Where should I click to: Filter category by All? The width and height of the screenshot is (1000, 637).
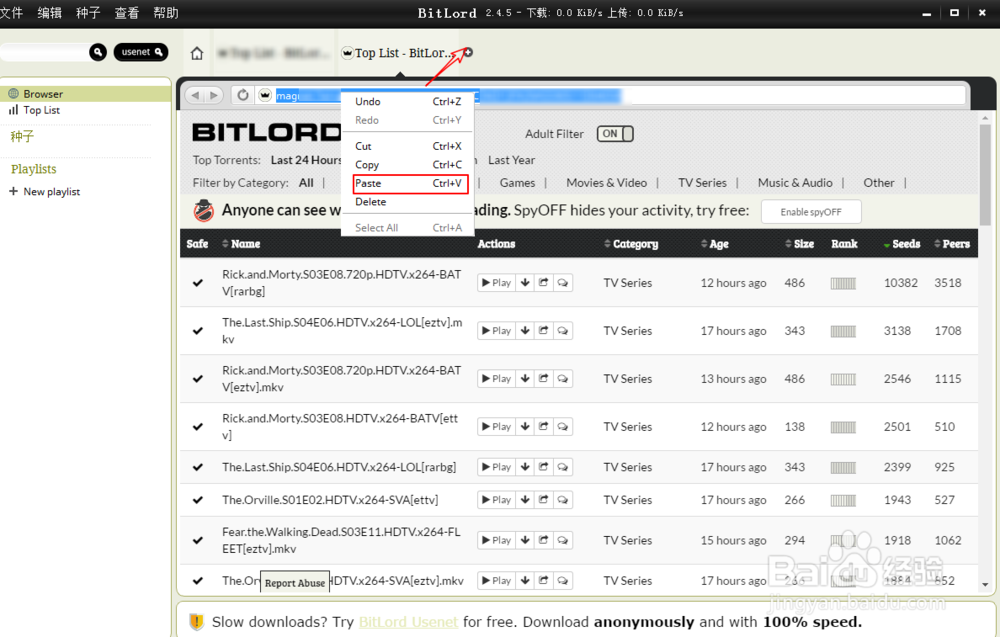click(306, 183)
